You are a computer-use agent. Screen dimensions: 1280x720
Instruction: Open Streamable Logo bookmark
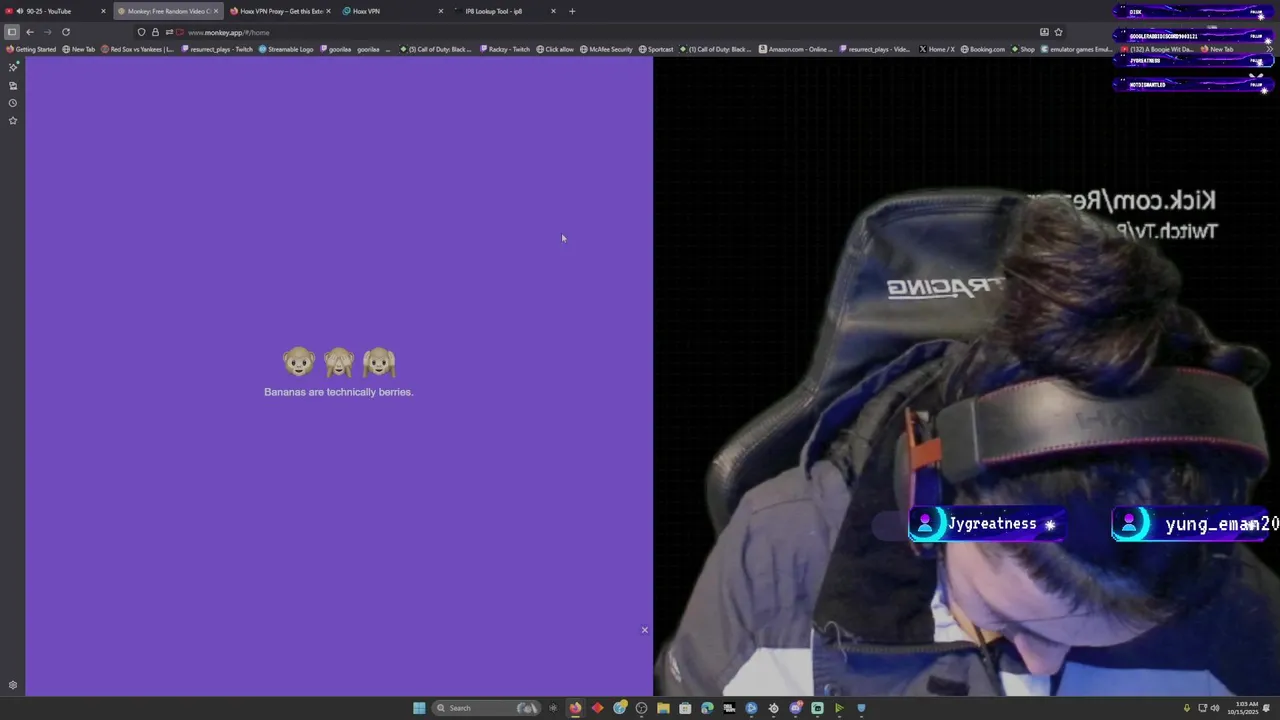[286, 49]
